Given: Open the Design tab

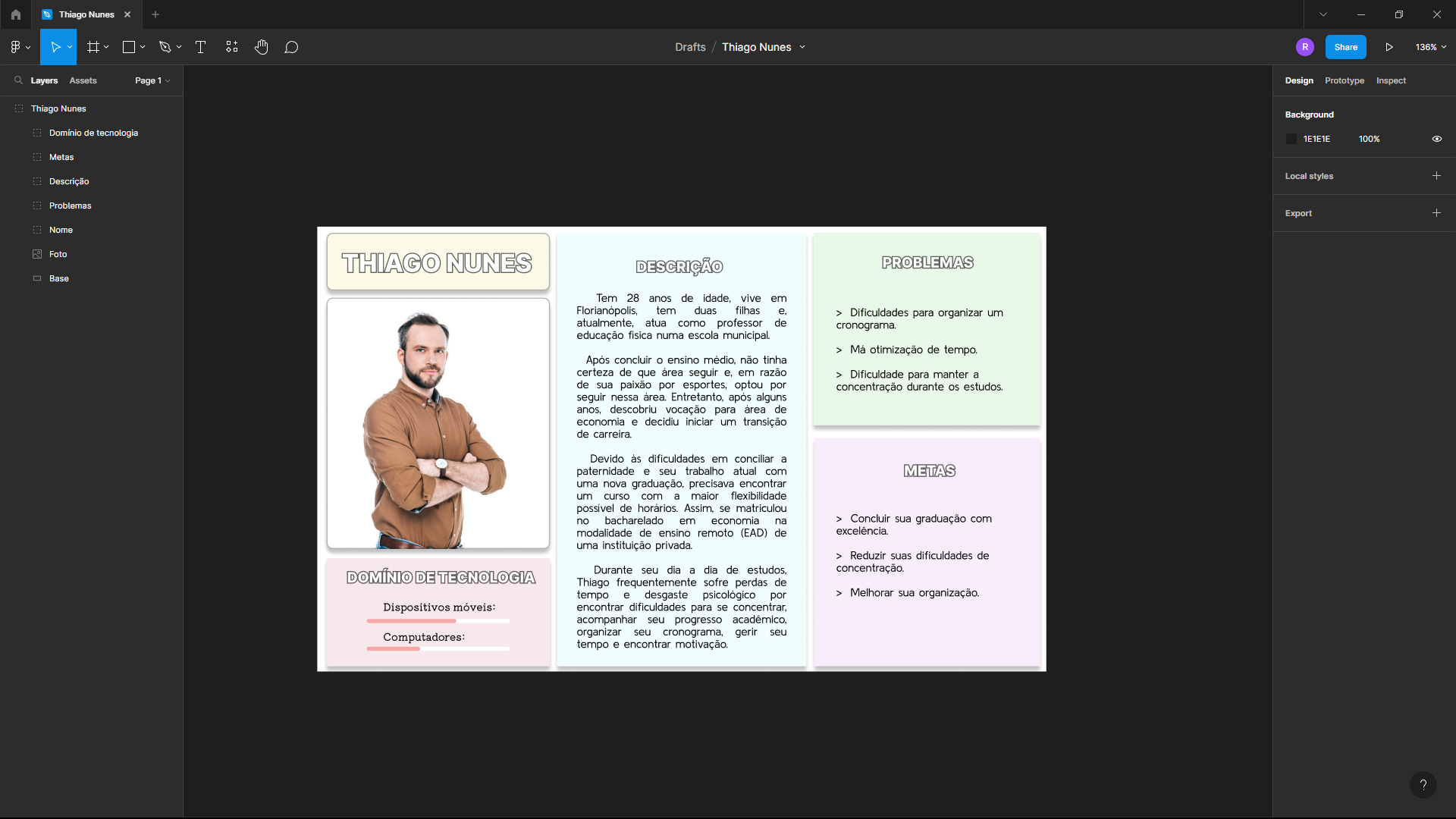Looking at the screenshot, I should click(x=1299, y=80).
